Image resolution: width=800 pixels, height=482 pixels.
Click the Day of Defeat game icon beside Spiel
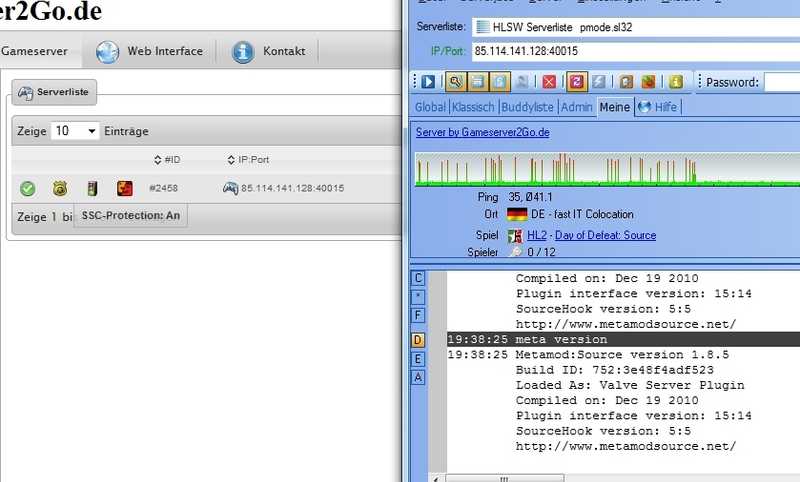click(515, 236)
